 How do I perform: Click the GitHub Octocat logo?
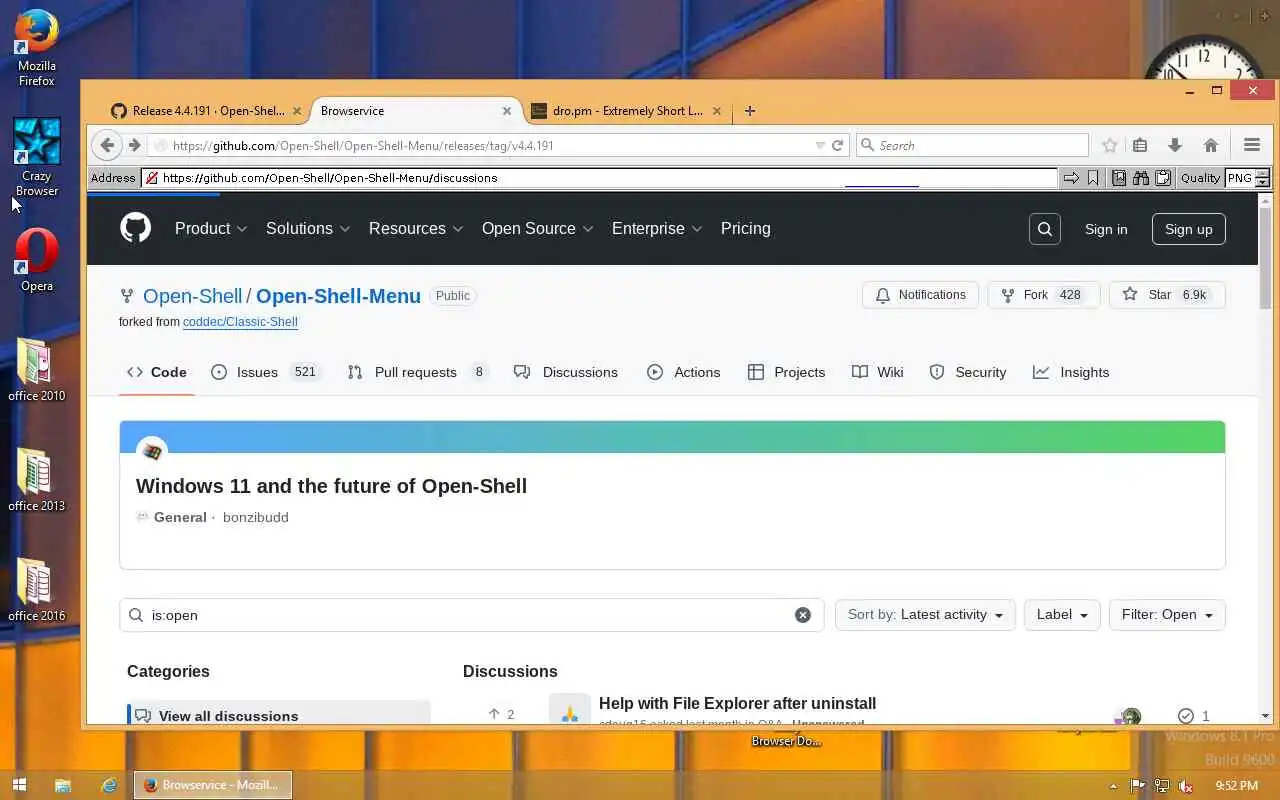(136, 228)
